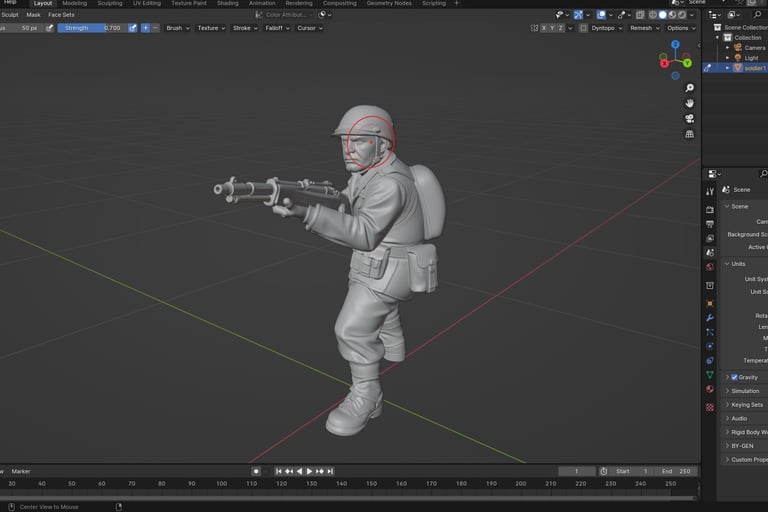
Task: Click the pan hand icon in viewport
Action: [x=690, y=103]
